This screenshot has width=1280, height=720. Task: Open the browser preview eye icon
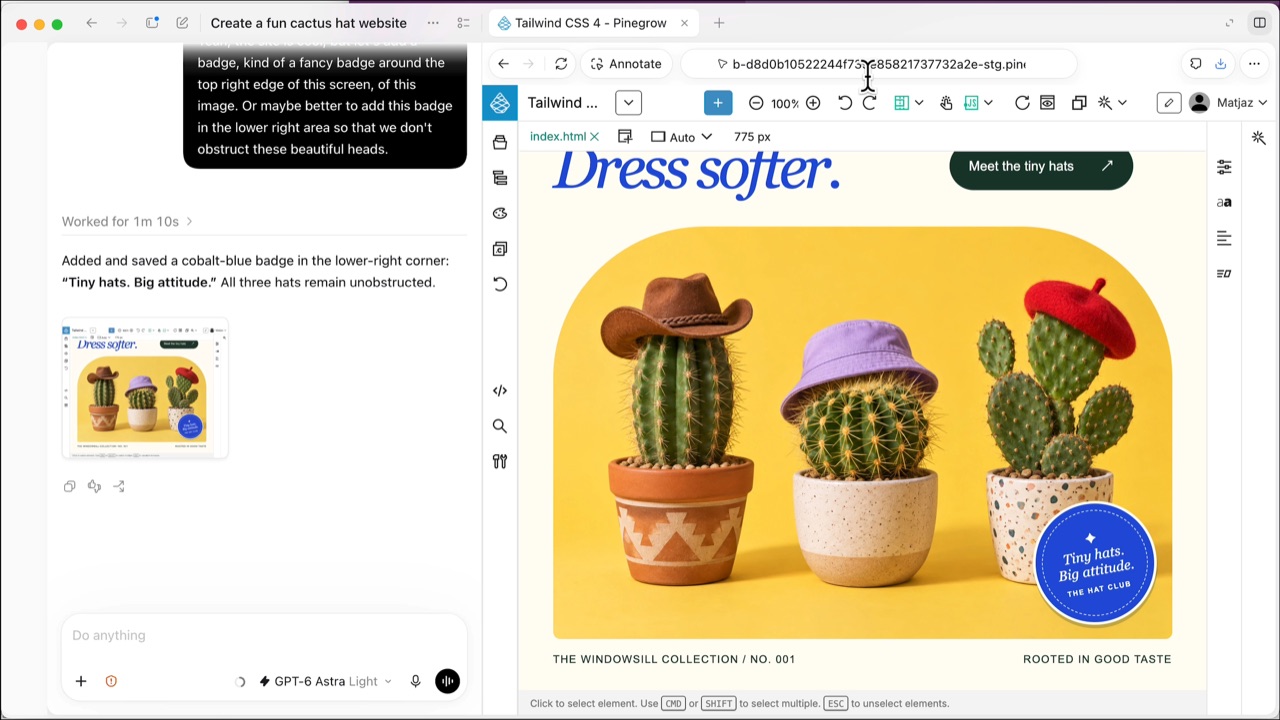1047,103
